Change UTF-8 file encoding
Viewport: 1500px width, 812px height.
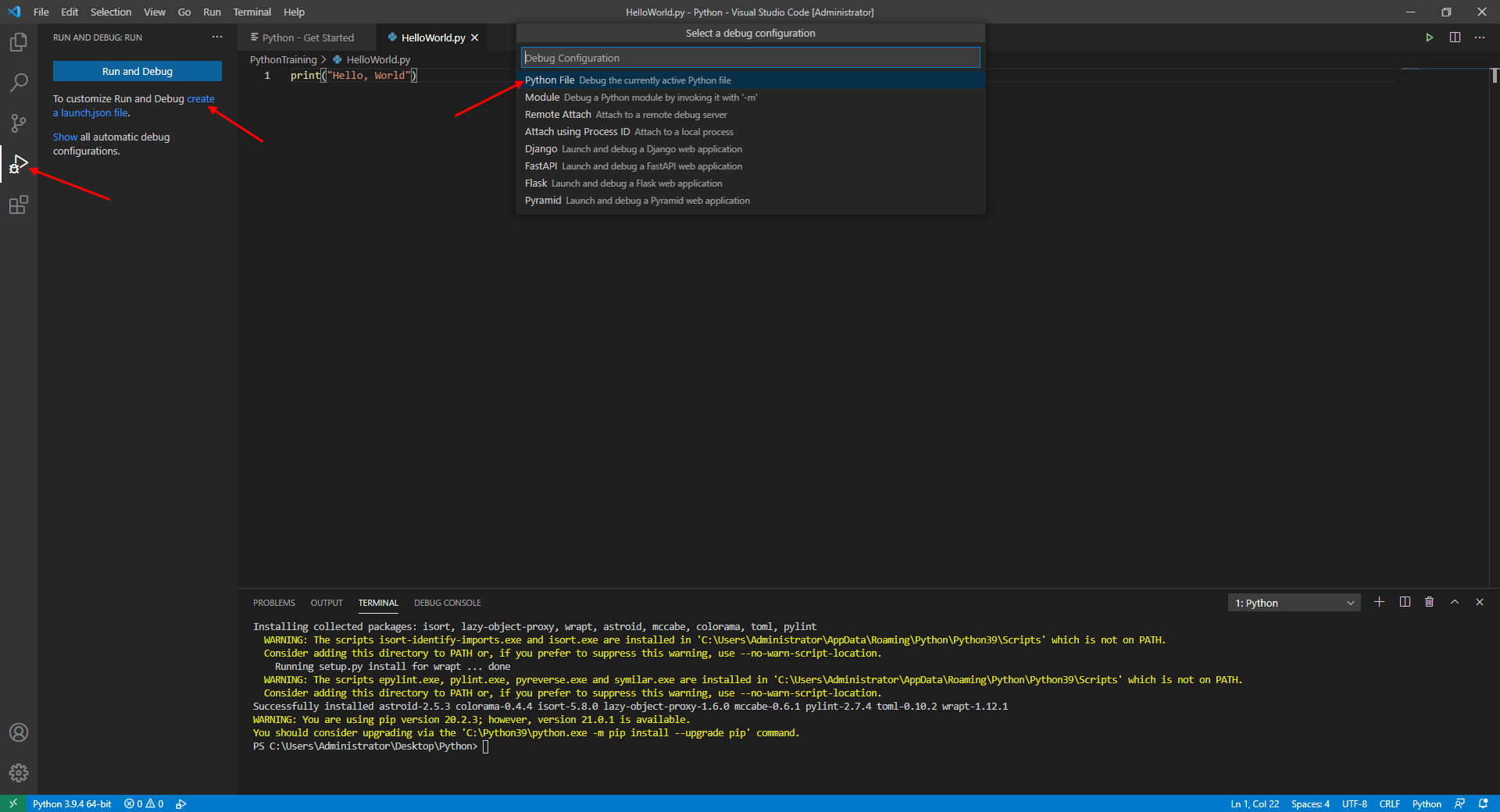point(1355,803)
